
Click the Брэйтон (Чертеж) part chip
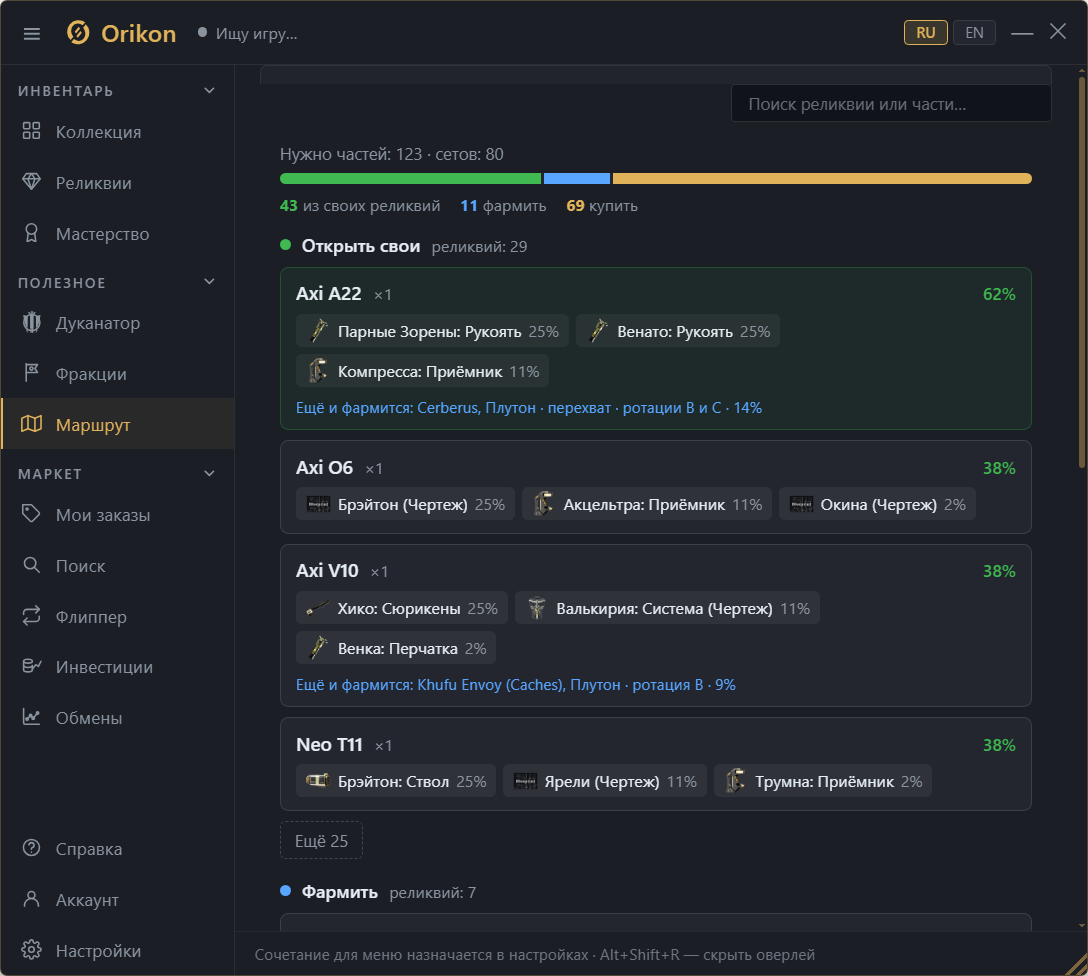pos(405,504)
